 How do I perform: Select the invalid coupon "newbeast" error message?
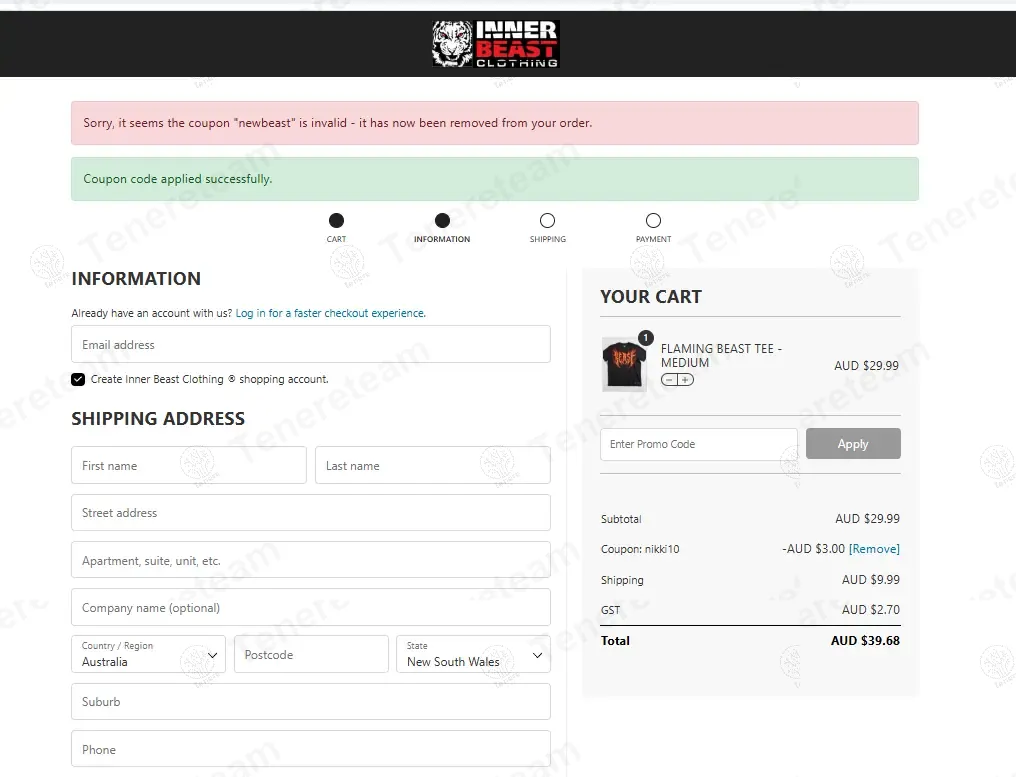[x=495, y=123]
